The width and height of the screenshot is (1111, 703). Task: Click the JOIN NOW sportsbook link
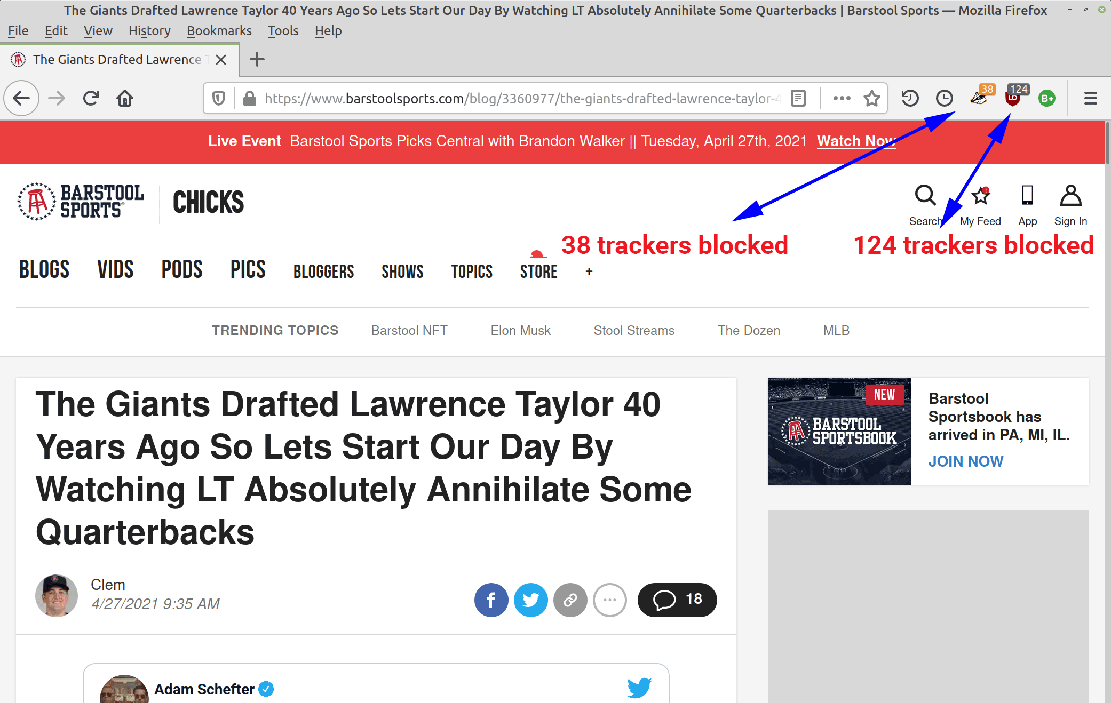coord(966,461)
